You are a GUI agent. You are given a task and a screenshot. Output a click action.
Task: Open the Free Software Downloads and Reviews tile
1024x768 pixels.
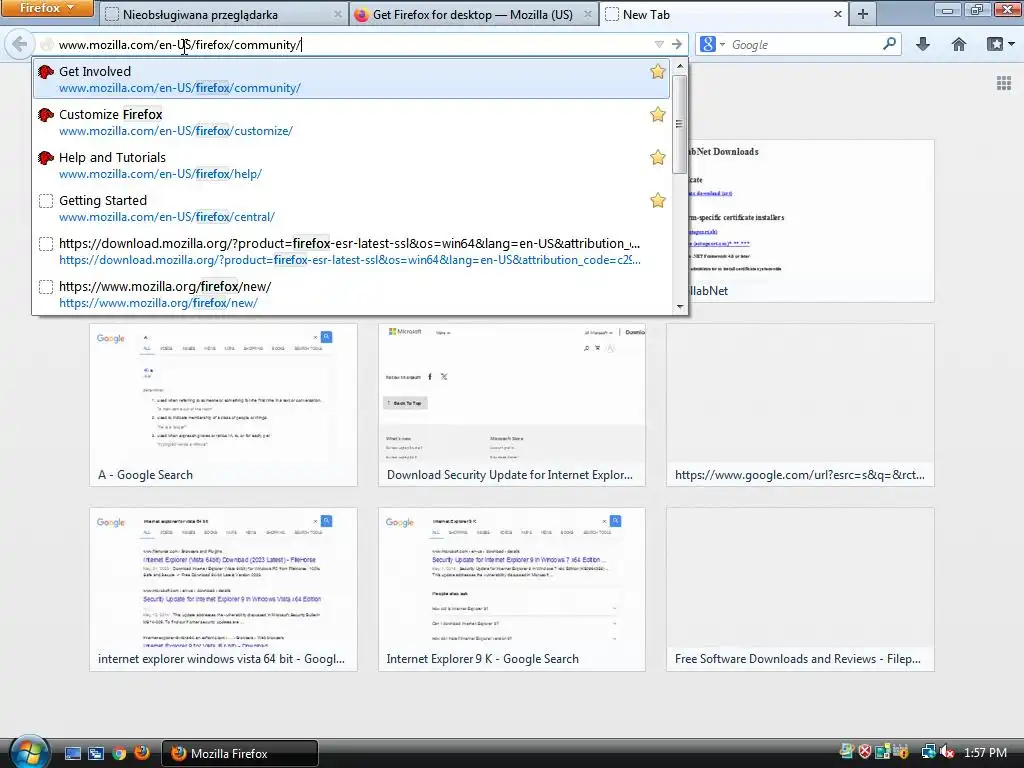tap(800, 589)
